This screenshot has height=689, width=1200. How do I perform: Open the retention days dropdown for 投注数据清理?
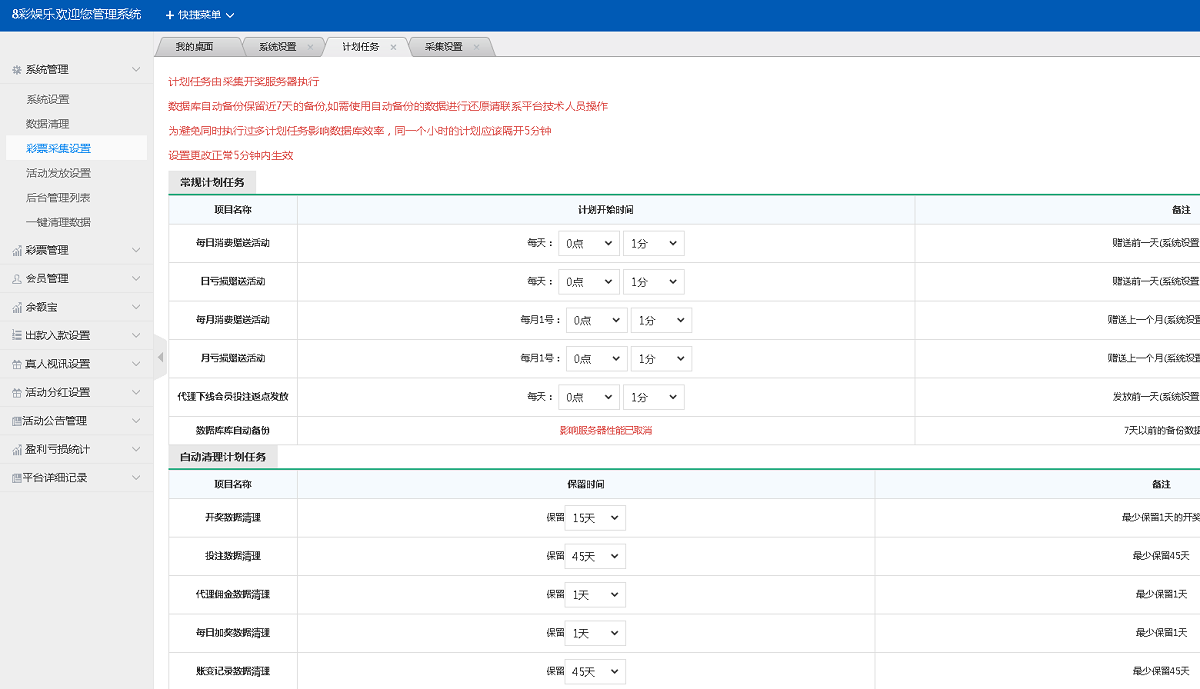pyautogui.click(x=595, y=556)
